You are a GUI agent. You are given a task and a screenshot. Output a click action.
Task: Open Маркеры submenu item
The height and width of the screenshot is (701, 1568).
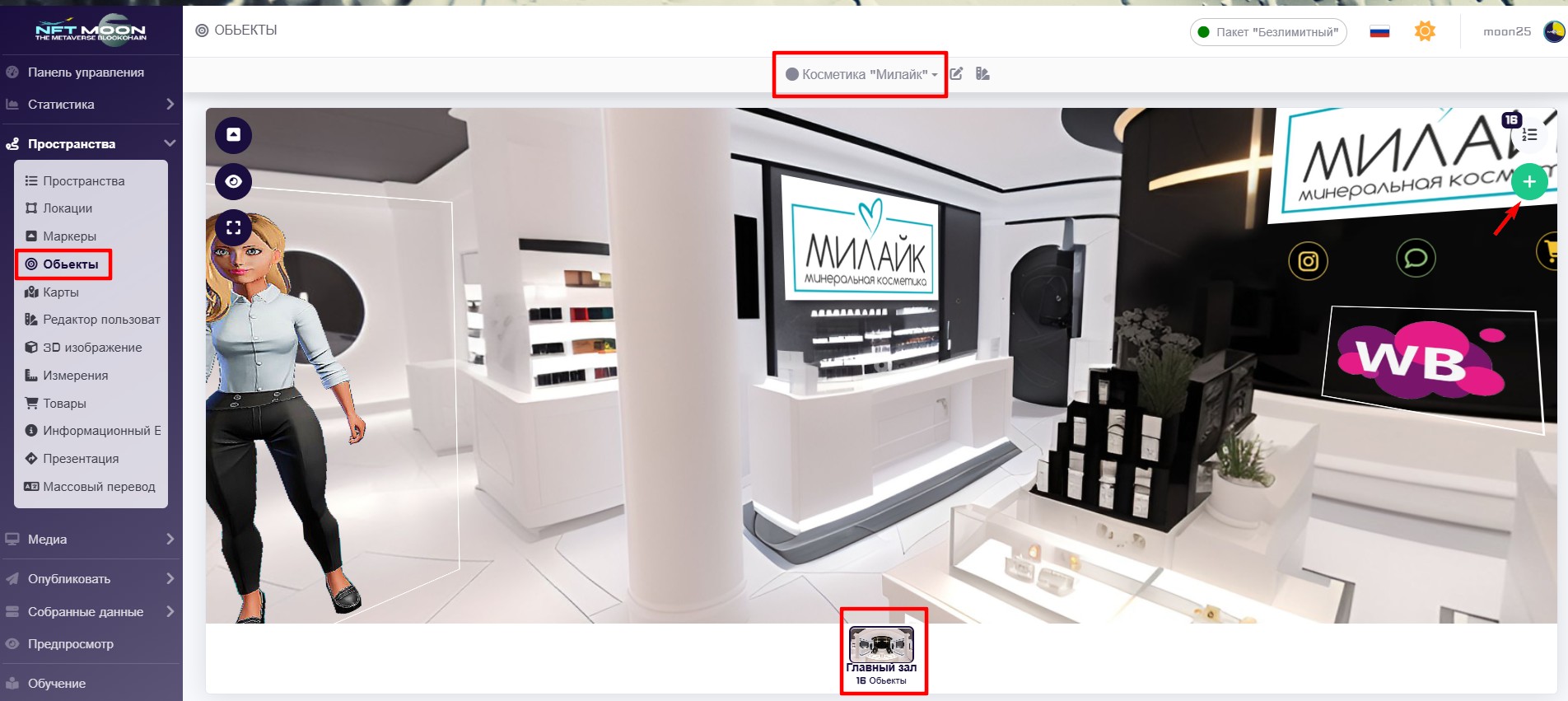69,236
